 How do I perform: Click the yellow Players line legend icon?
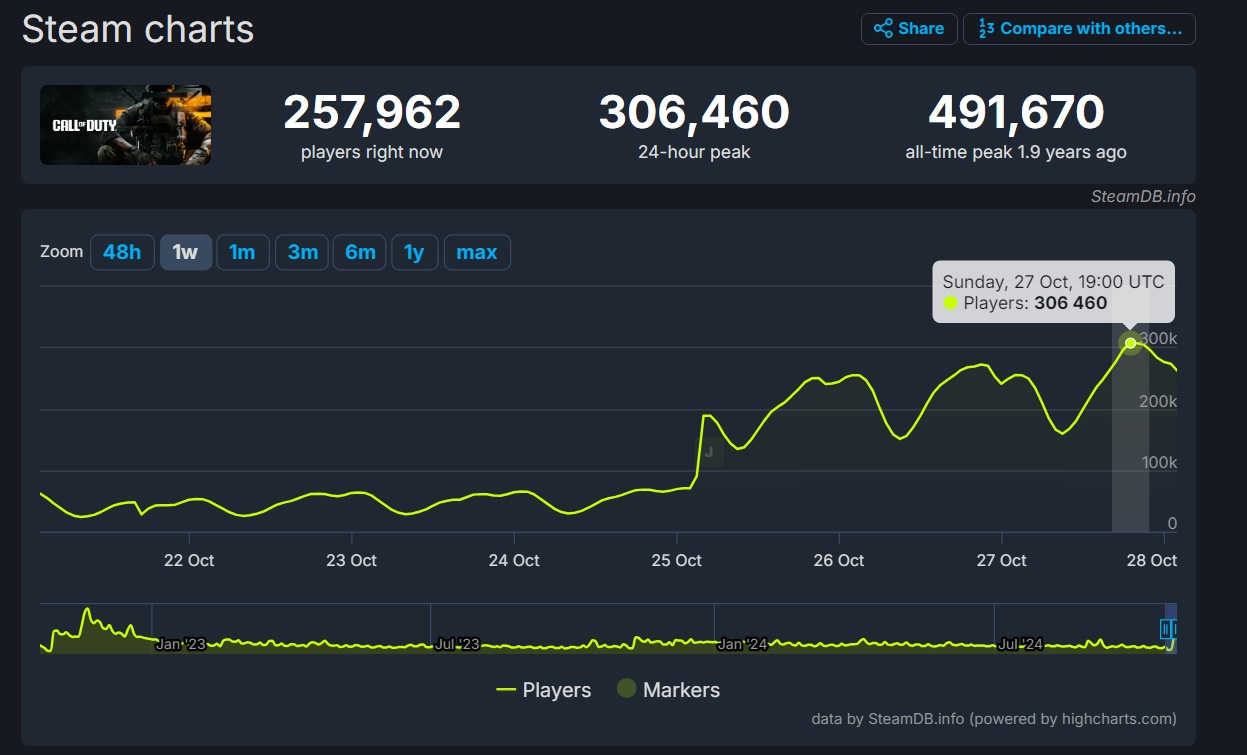(505, 689)
